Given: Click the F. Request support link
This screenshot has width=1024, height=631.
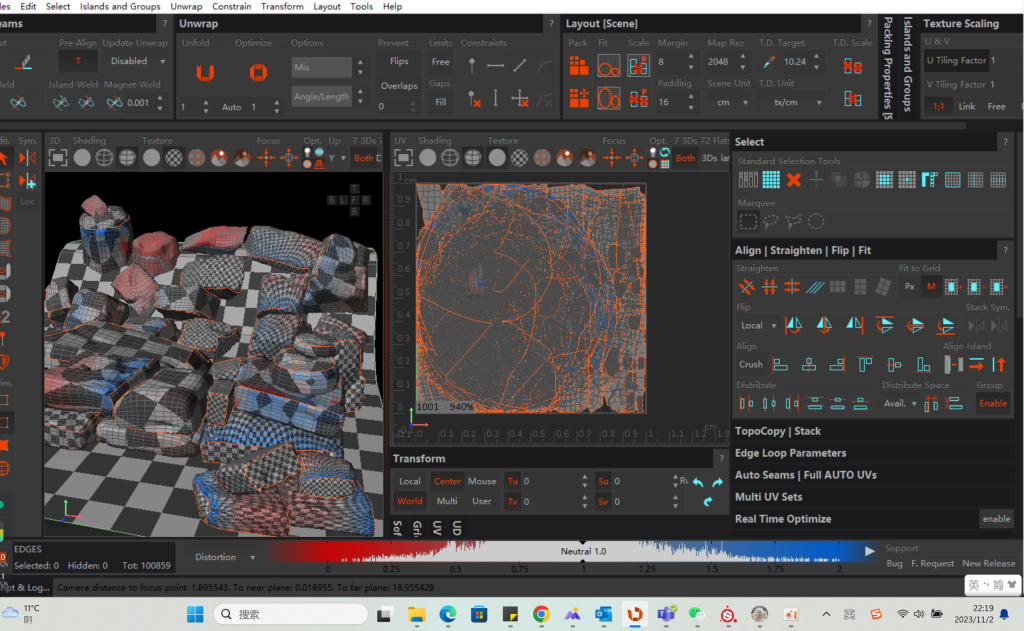Looking at the screenshot, I should [x=932, y=563].
